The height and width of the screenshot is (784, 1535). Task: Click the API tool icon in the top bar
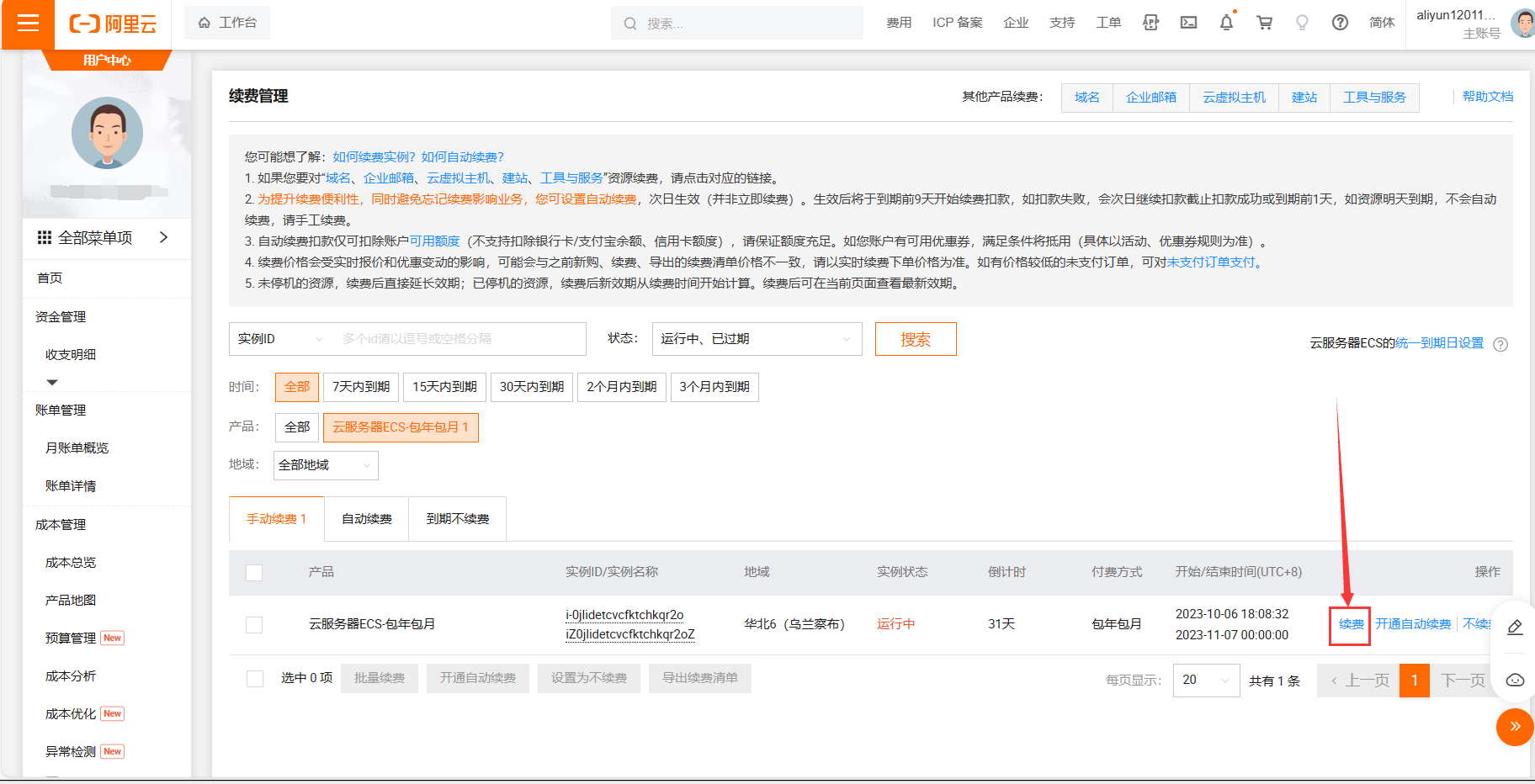pos(1150,23)
